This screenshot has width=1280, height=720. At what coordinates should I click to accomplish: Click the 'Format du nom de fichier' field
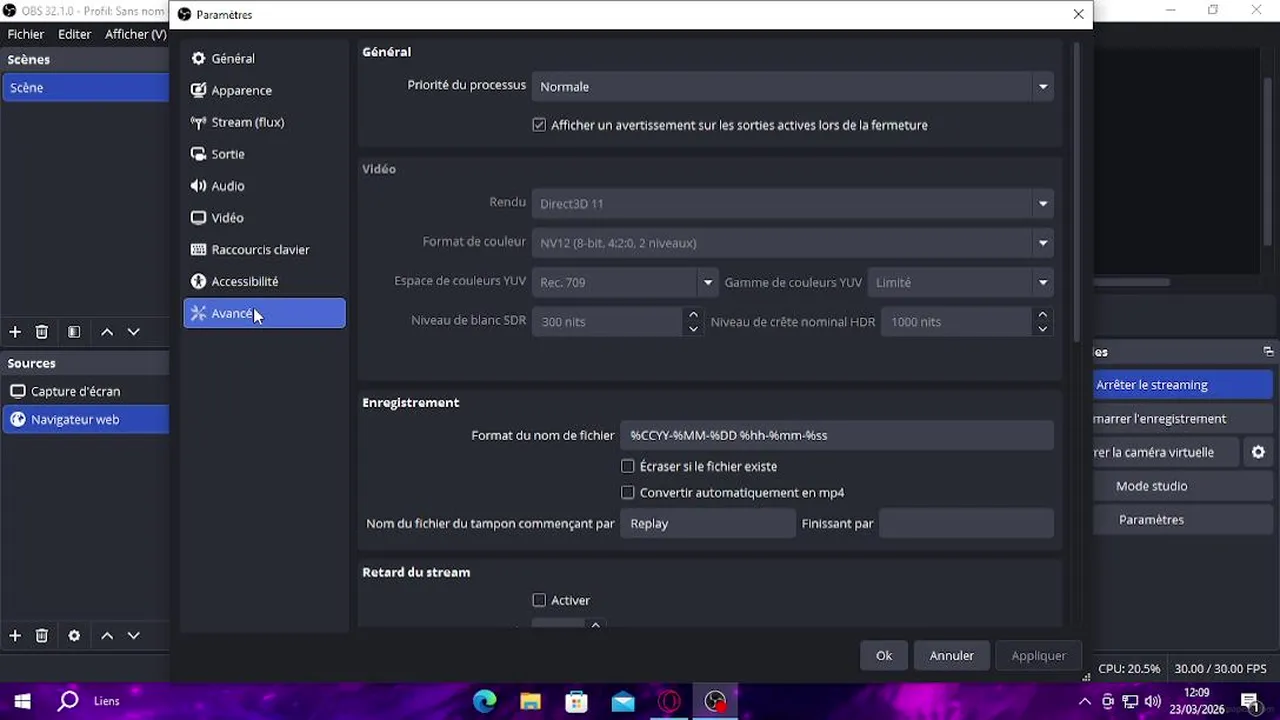[x=836, y=435]
